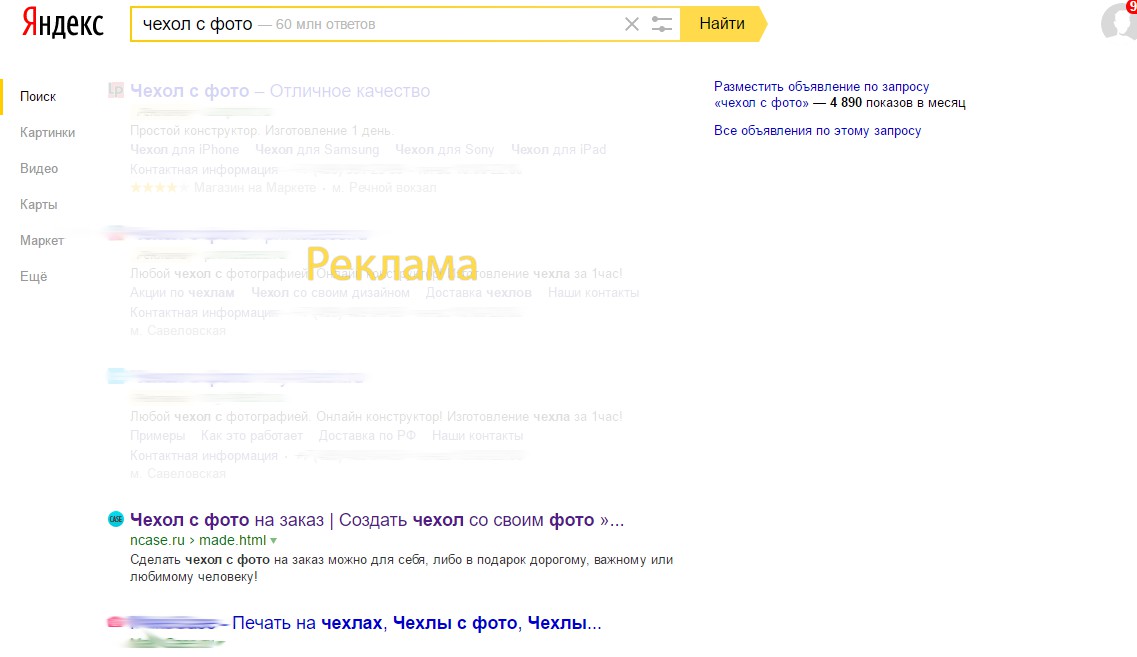Viewport: 1137px width, 657px height.
Task: Open ad sitelink Как это работает
Action: (252, 436)
